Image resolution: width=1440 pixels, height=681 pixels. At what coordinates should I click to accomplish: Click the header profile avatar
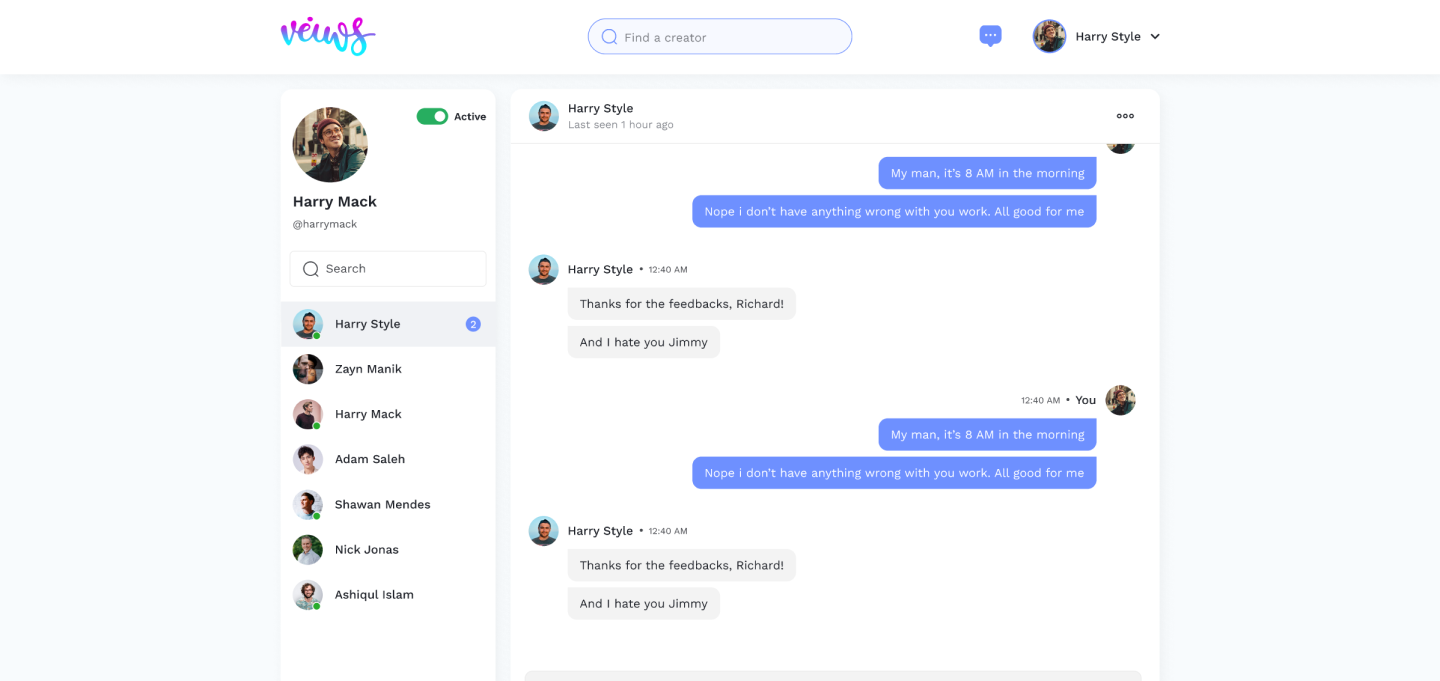click(1049, 36)
